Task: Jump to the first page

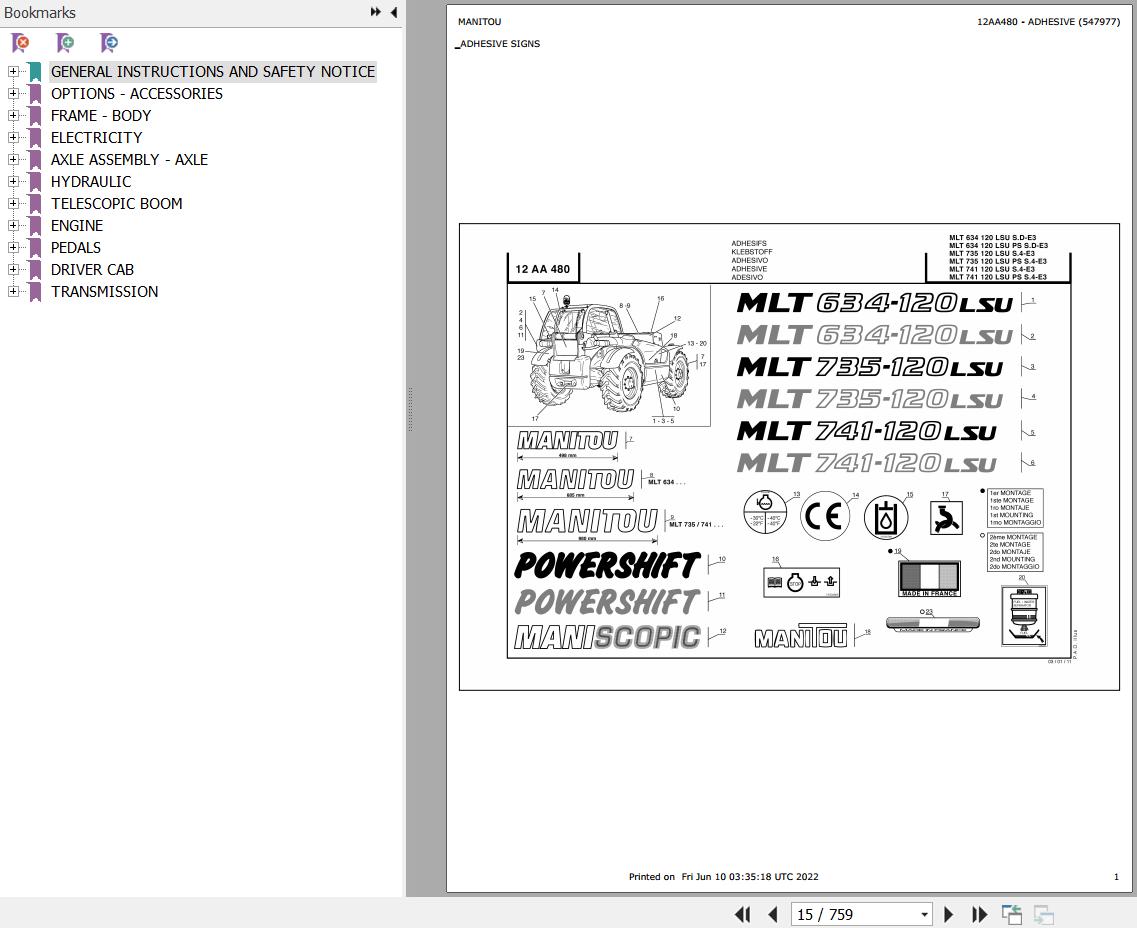Action: [x=742, y=914]
